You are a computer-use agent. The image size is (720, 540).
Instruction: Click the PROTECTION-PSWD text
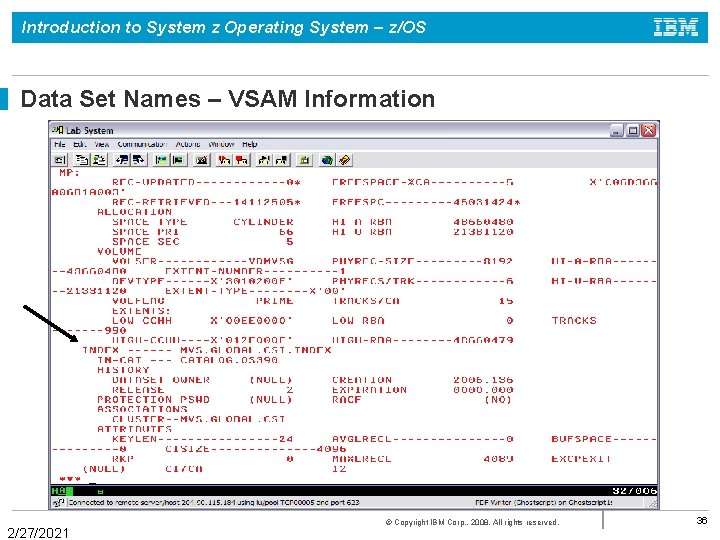[x=153, y=399]
